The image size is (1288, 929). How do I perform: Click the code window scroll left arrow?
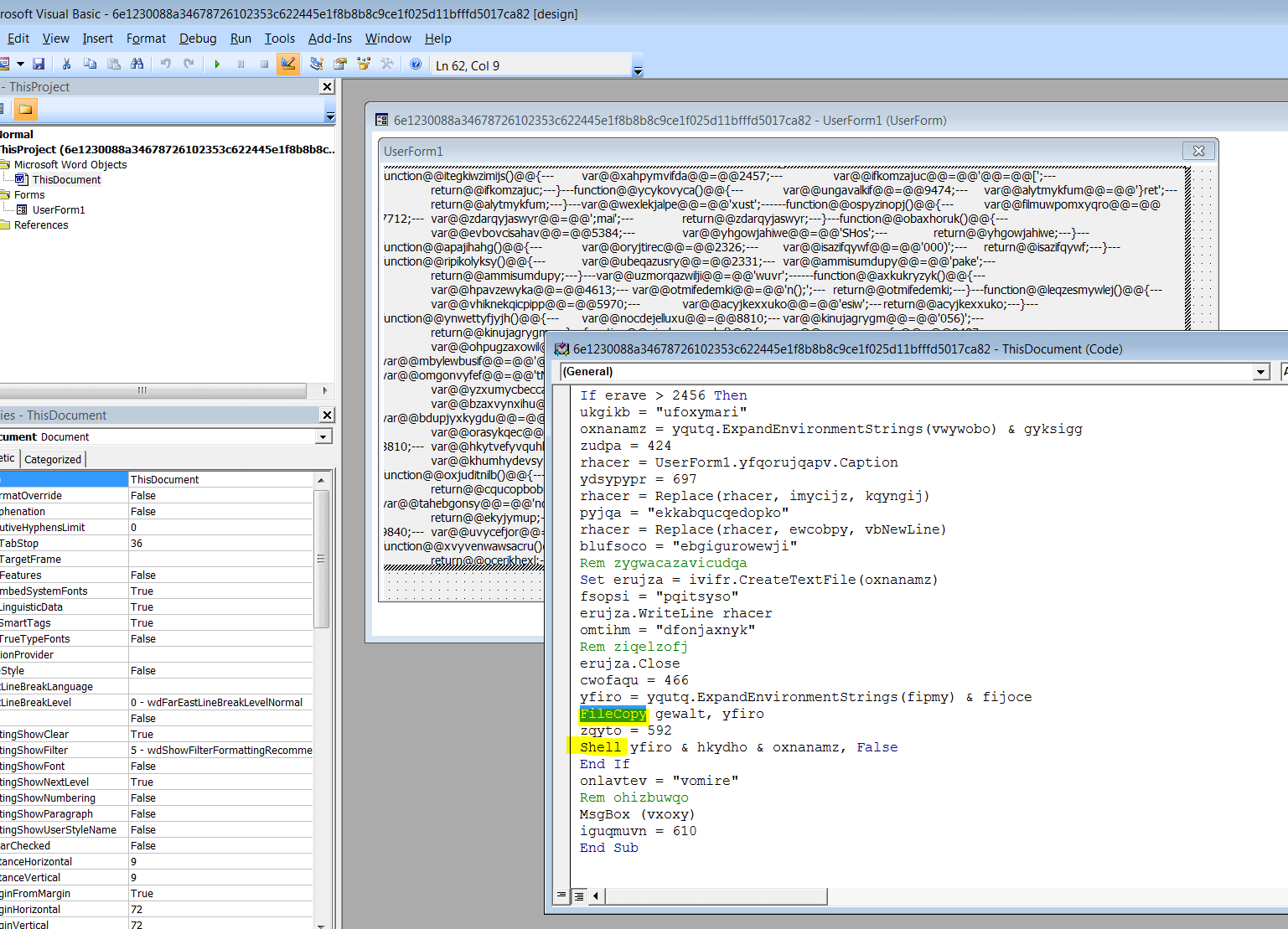point(596,895)
